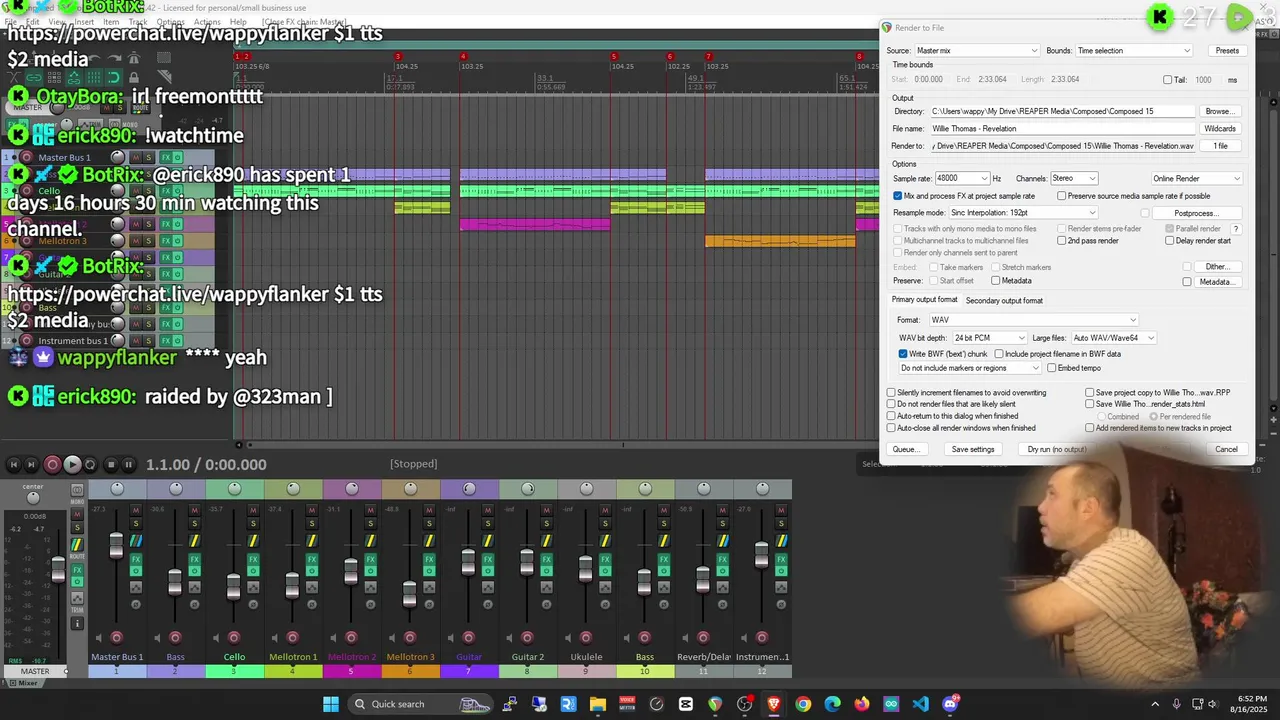Open FX on Mellotron 1 mixer channel

click(312, 559)
